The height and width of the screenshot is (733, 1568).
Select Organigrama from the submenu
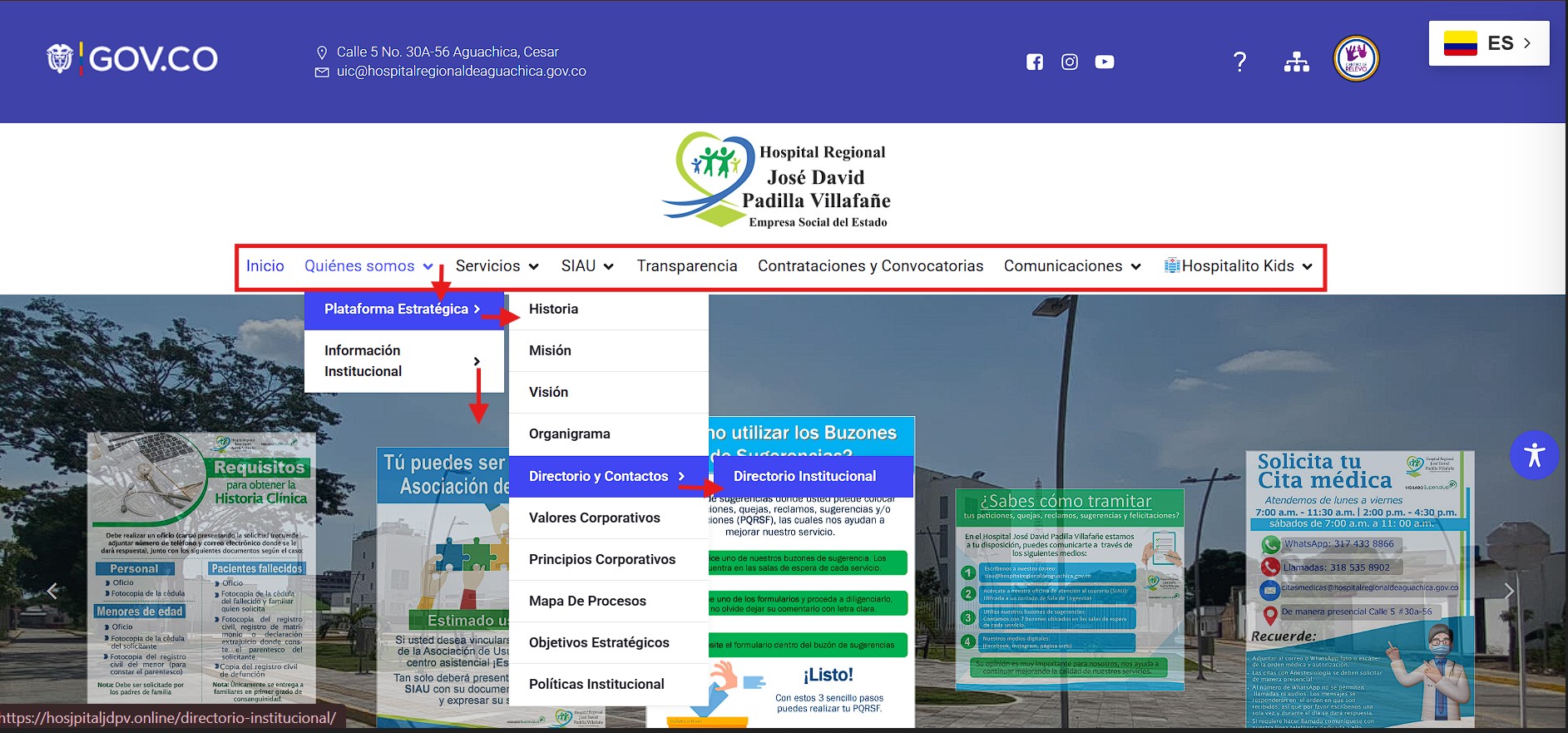pos(570,433)
